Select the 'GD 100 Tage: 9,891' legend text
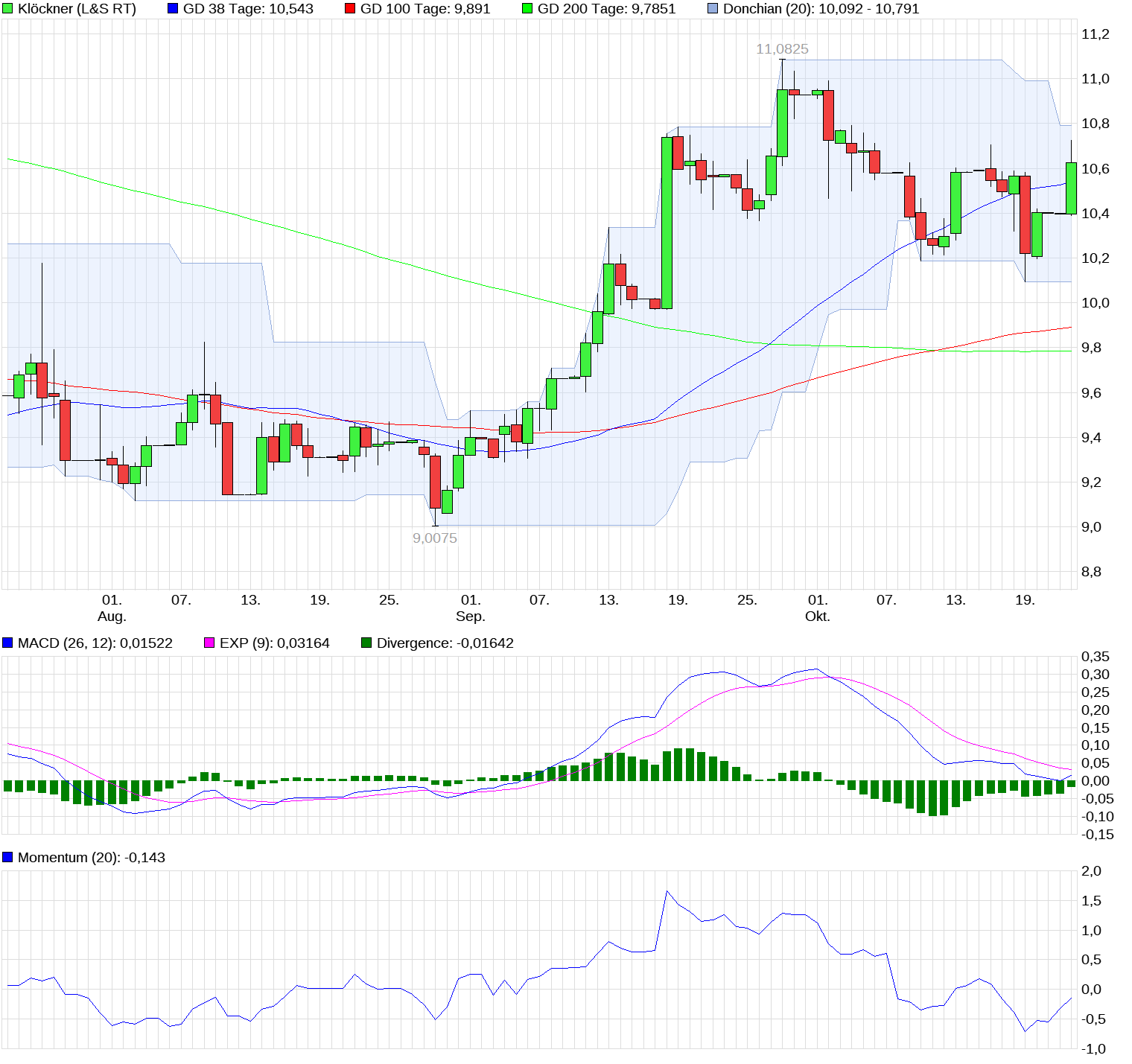Viewport: 1132px width, 1064px height. pos(425,9)
